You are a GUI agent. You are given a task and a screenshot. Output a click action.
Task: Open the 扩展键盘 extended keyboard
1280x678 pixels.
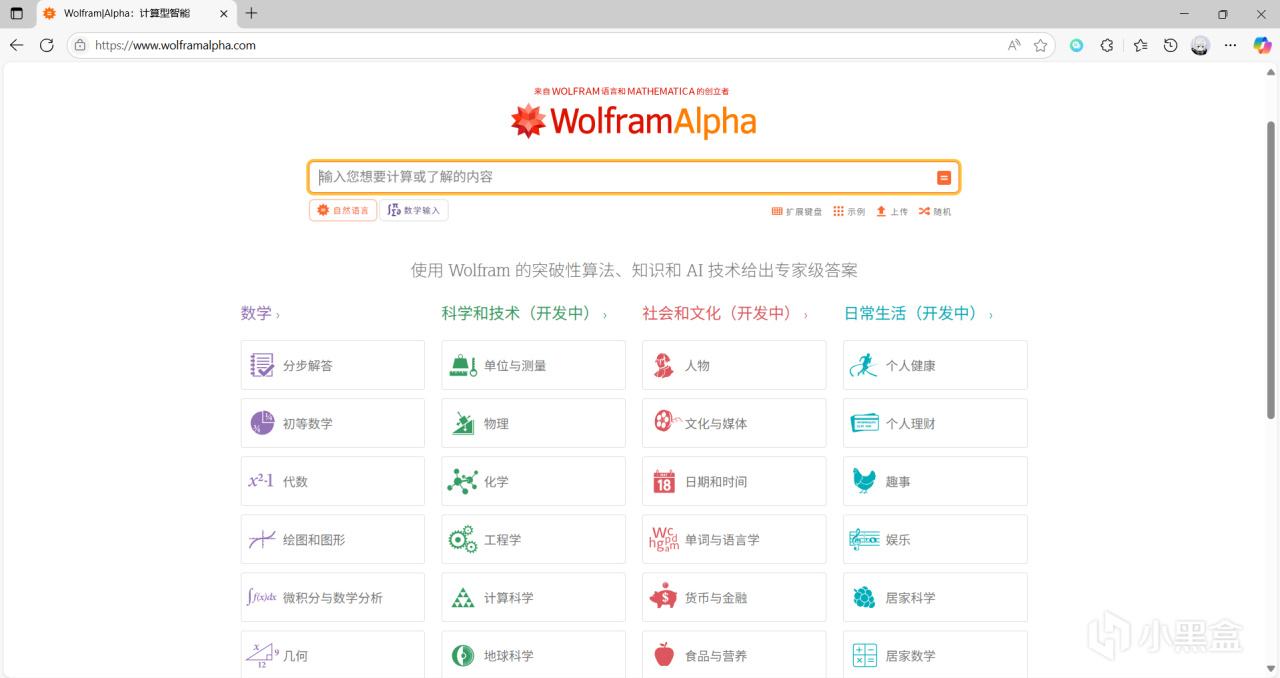tap(797, 211)
